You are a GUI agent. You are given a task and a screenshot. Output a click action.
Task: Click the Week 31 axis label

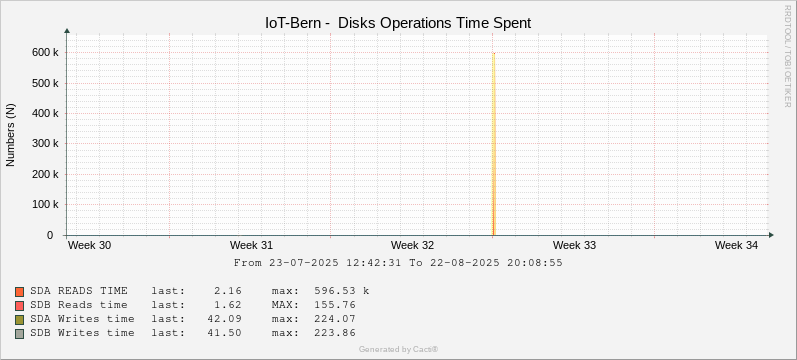pyautogui.click(x=251, y=245)
